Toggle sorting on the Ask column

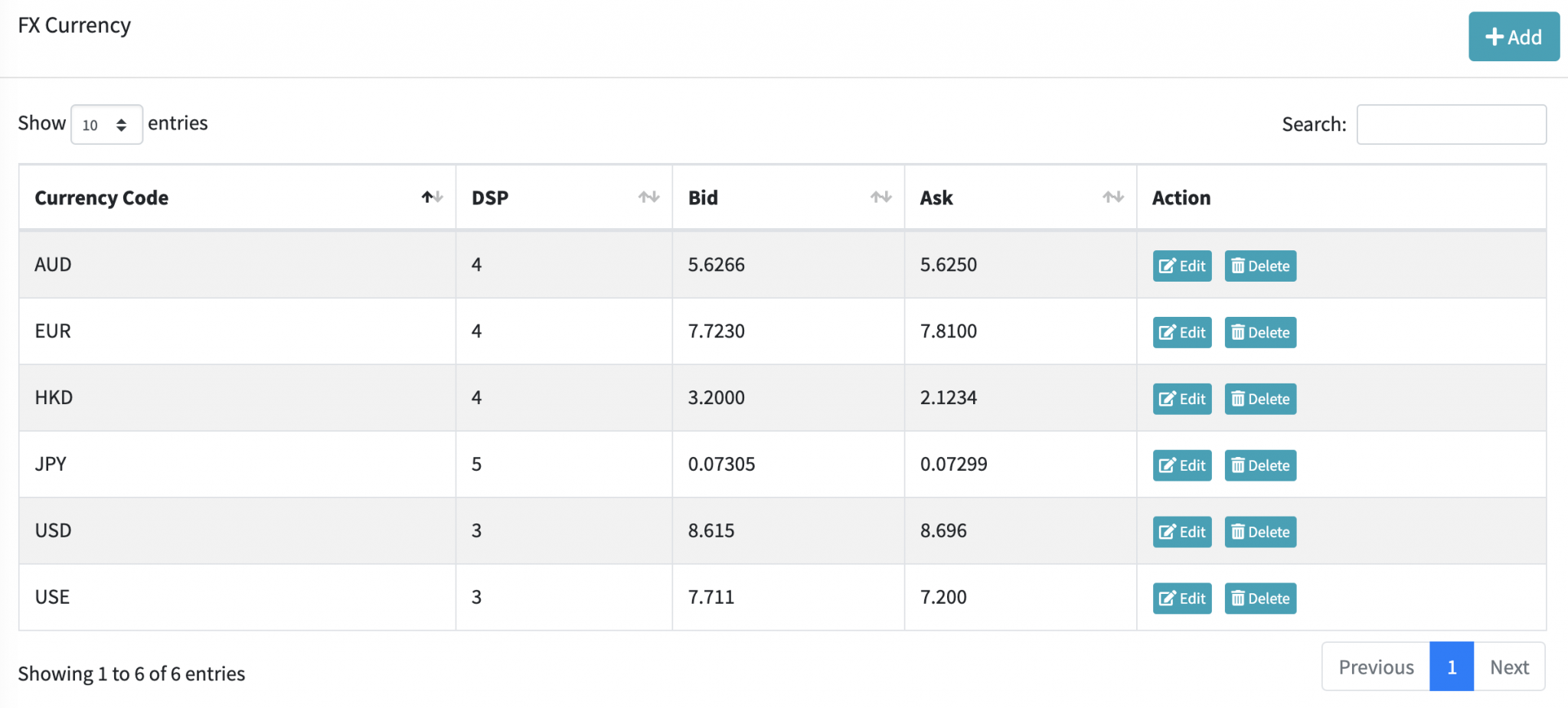tap(1113, 197)
